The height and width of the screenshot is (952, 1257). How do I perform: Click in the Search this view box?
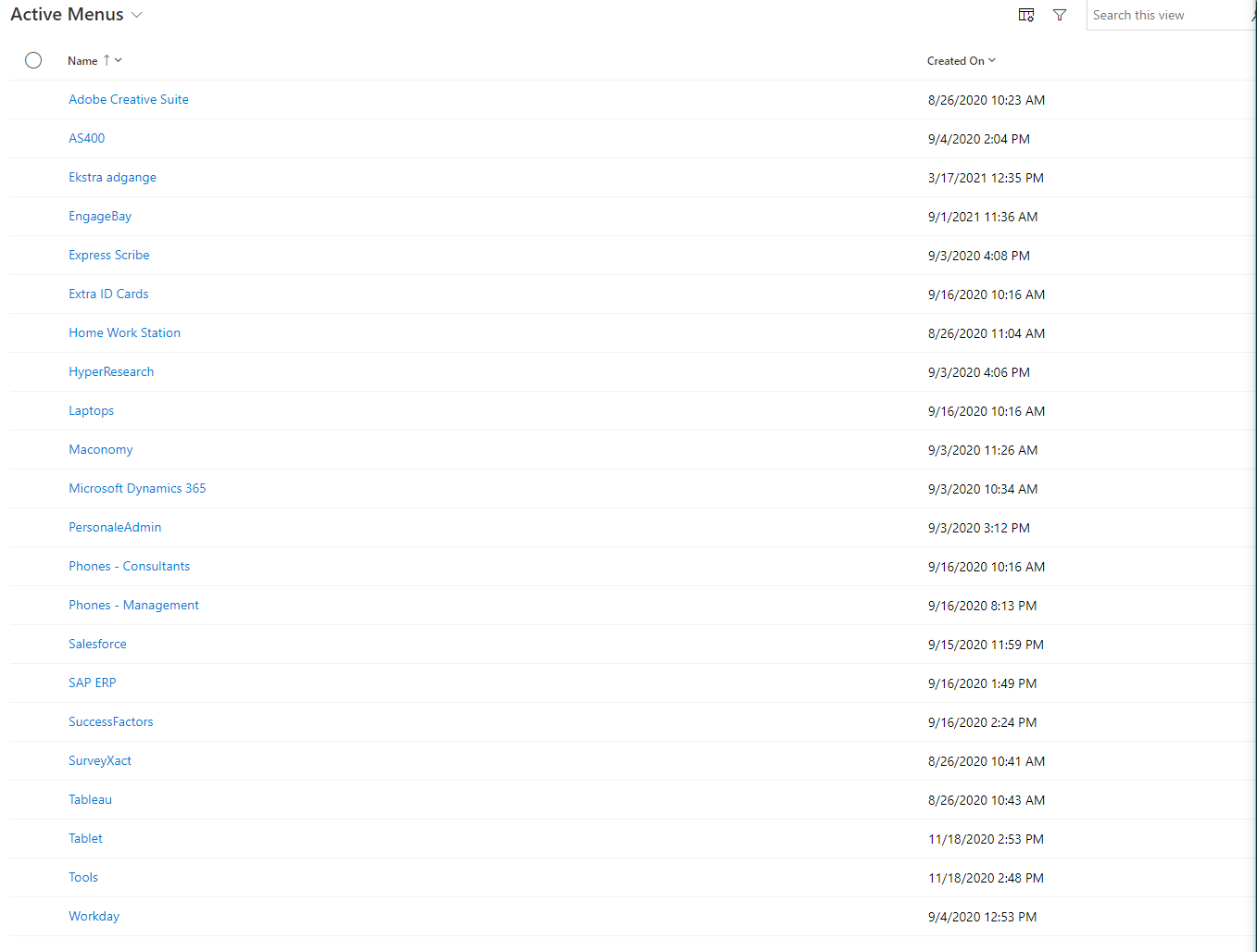(1167, 16)
